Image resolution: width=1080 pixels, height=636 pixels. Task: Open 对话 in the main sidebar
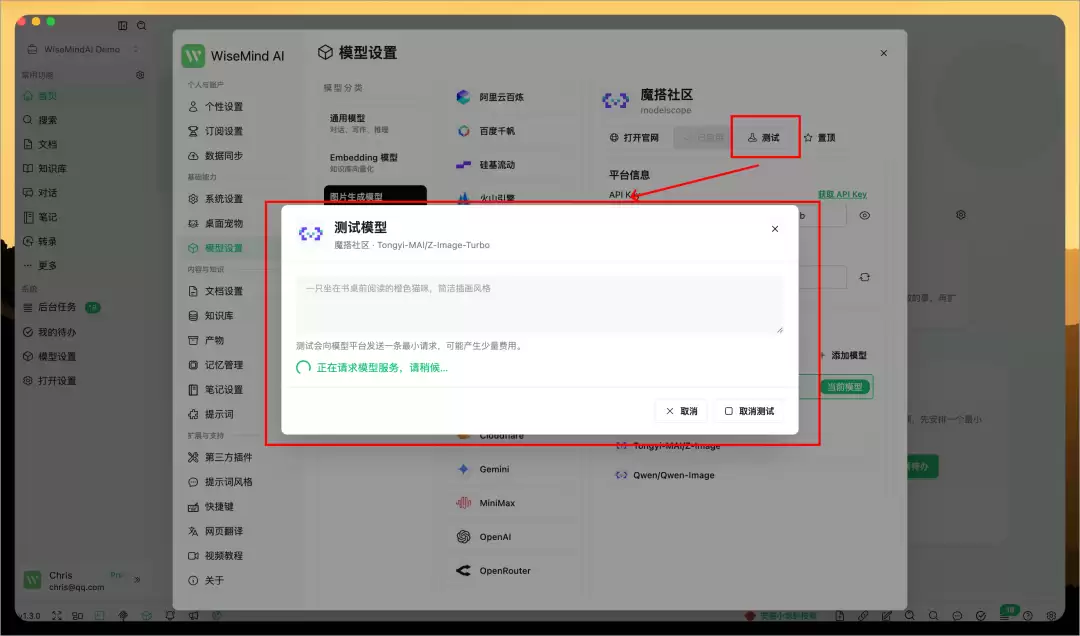(85, 193)
